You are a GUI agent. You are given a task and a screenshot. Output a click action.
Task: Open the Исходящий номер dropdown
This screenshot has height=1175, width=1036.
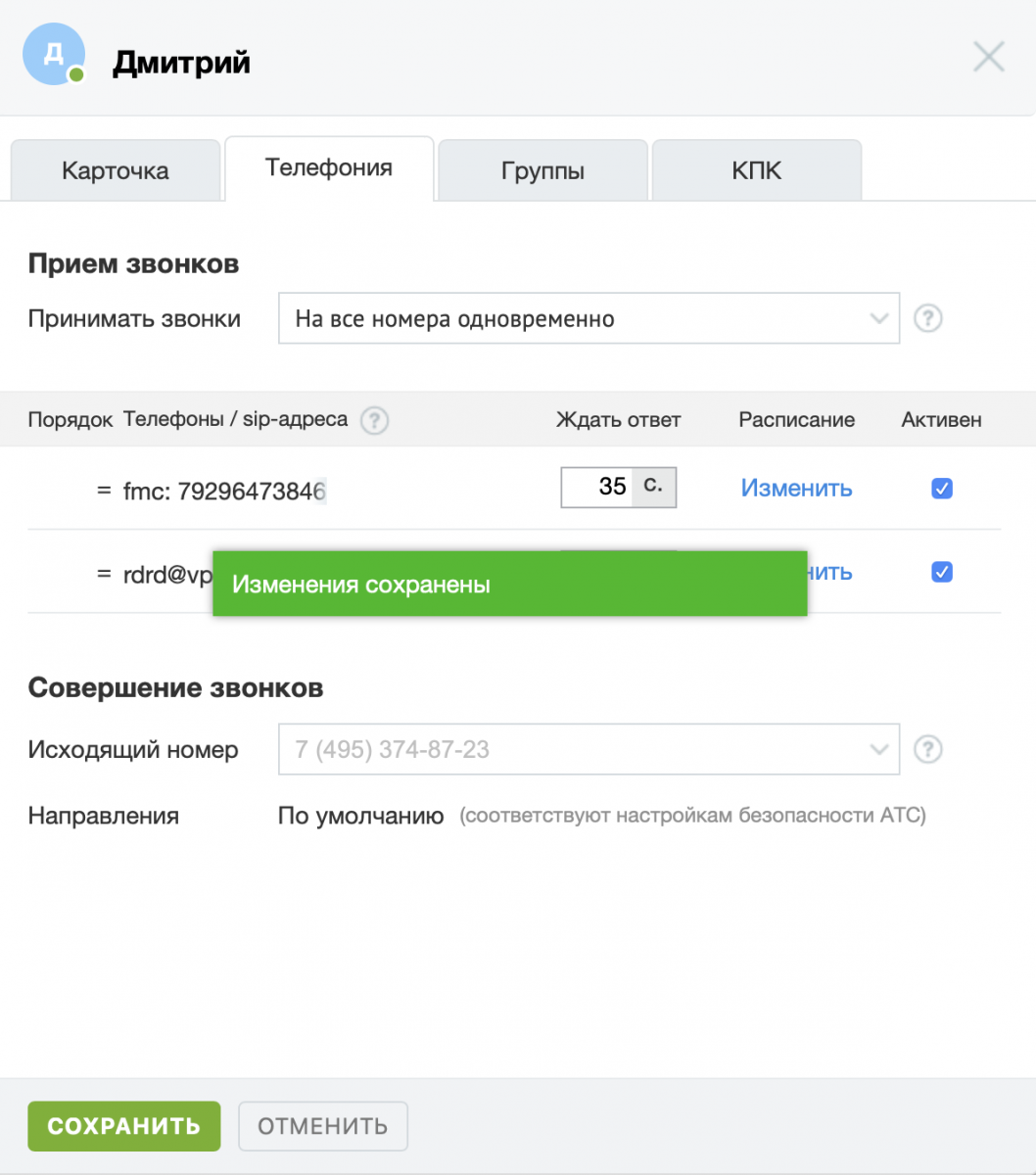(588, 750)
